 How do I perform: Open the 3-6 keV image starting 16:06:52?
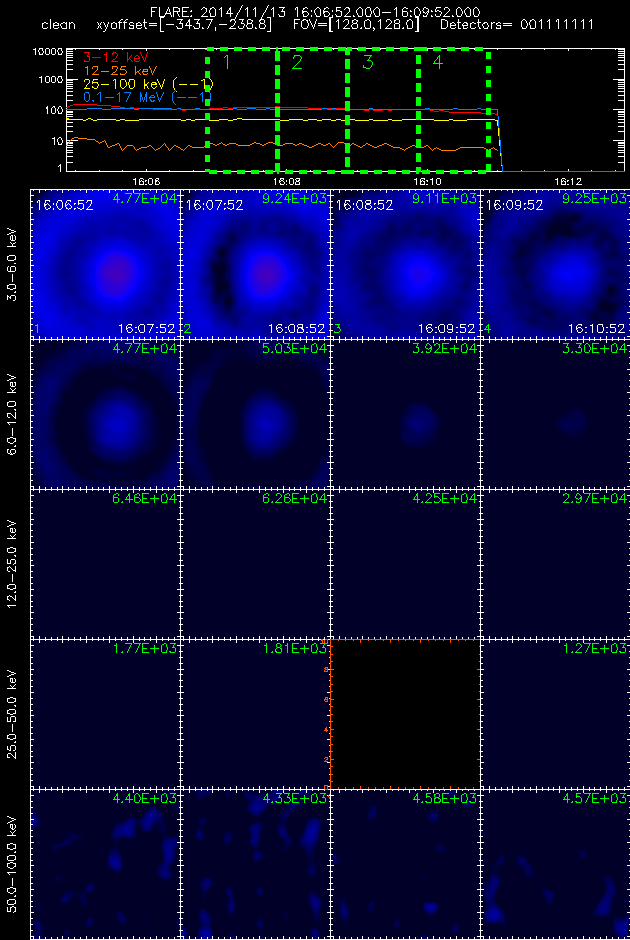coord(105,263)
